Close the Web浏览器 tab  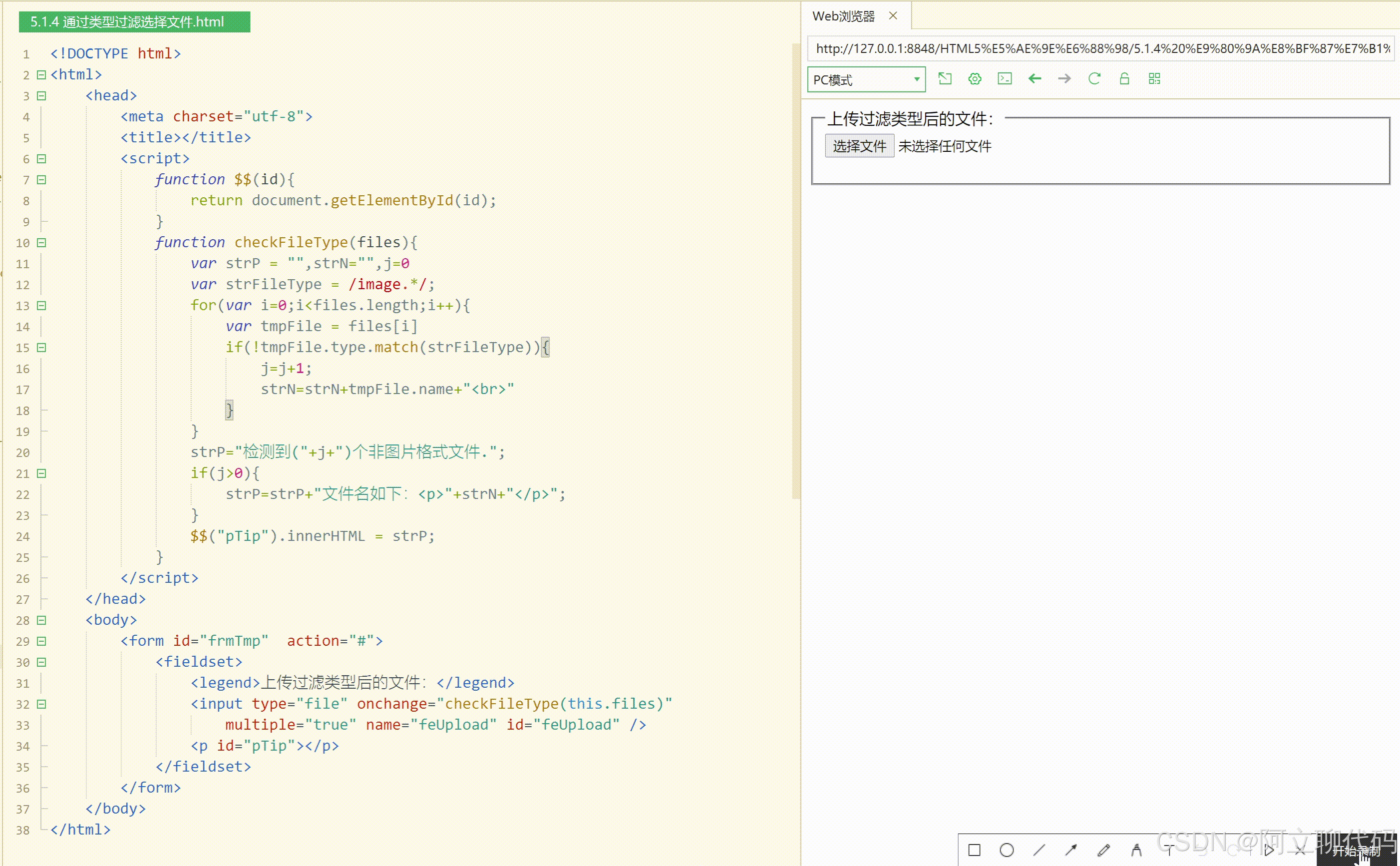[x=893, y=15]
